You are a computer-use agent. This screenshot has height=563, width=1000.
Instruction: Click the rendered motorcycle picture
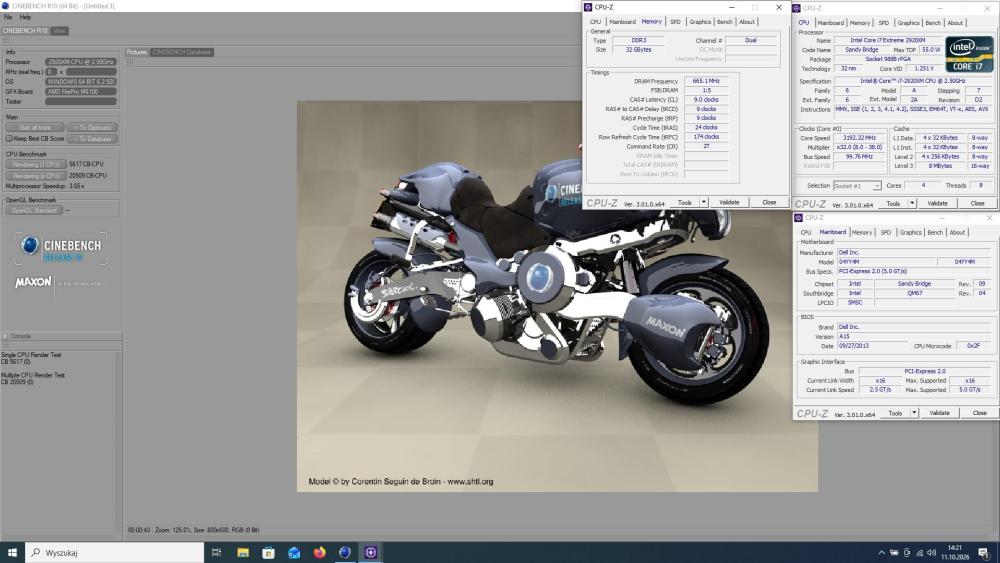[x=557, y=296]
